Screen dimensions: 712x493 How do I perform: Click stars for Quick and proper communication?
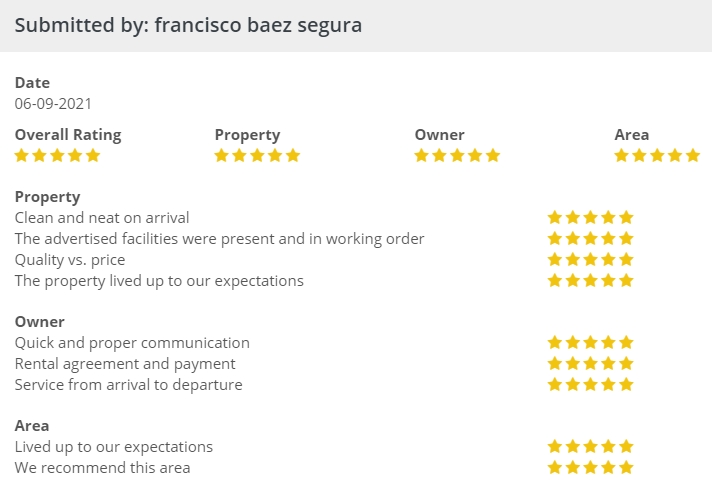(x=590, y=343)
